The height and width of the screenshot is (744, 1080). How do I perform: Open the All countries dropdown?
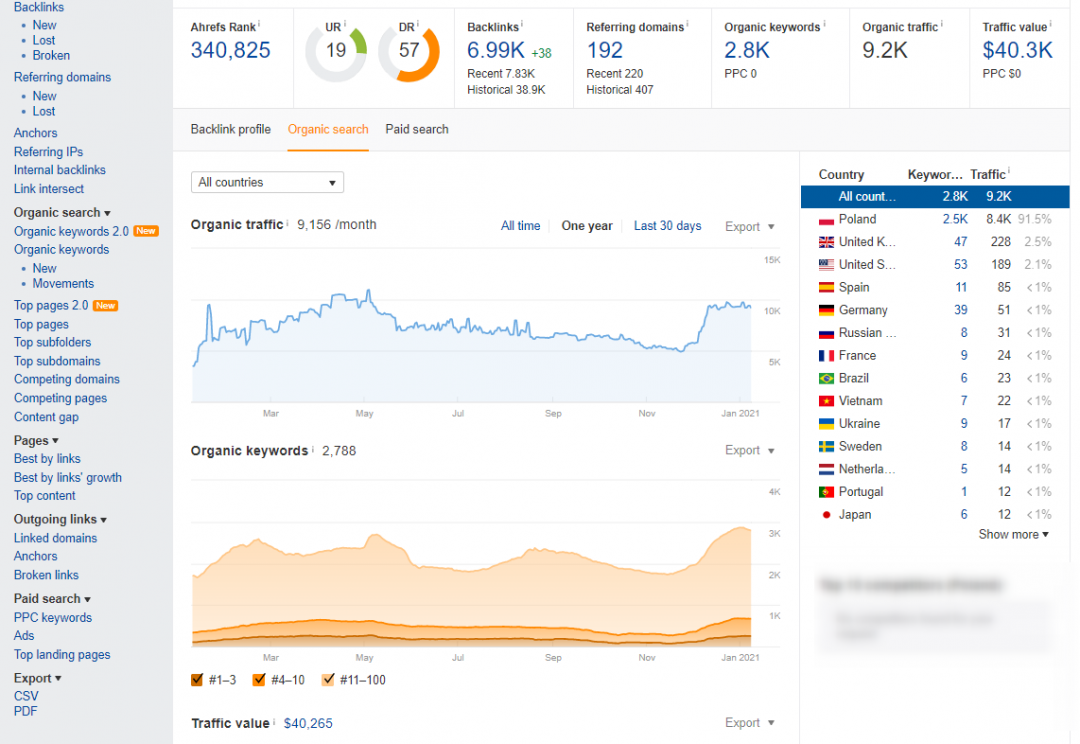[267, 182]
